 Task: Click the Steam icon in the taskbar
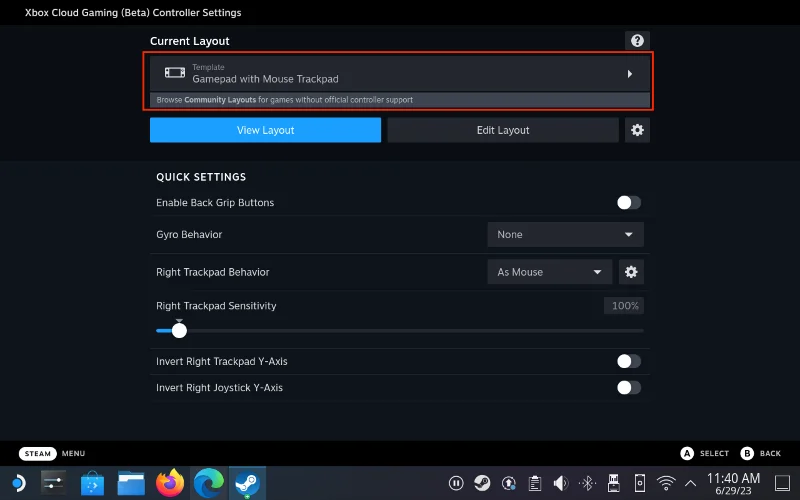click(x=247, y=483)
